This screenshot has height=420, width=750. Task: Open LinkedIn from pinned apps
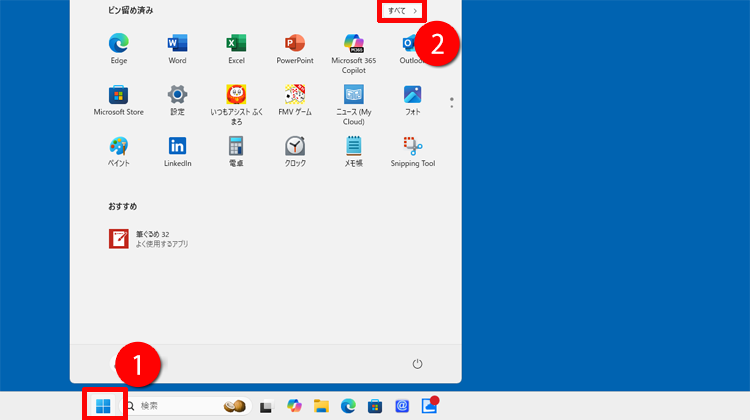click(177, 147)
